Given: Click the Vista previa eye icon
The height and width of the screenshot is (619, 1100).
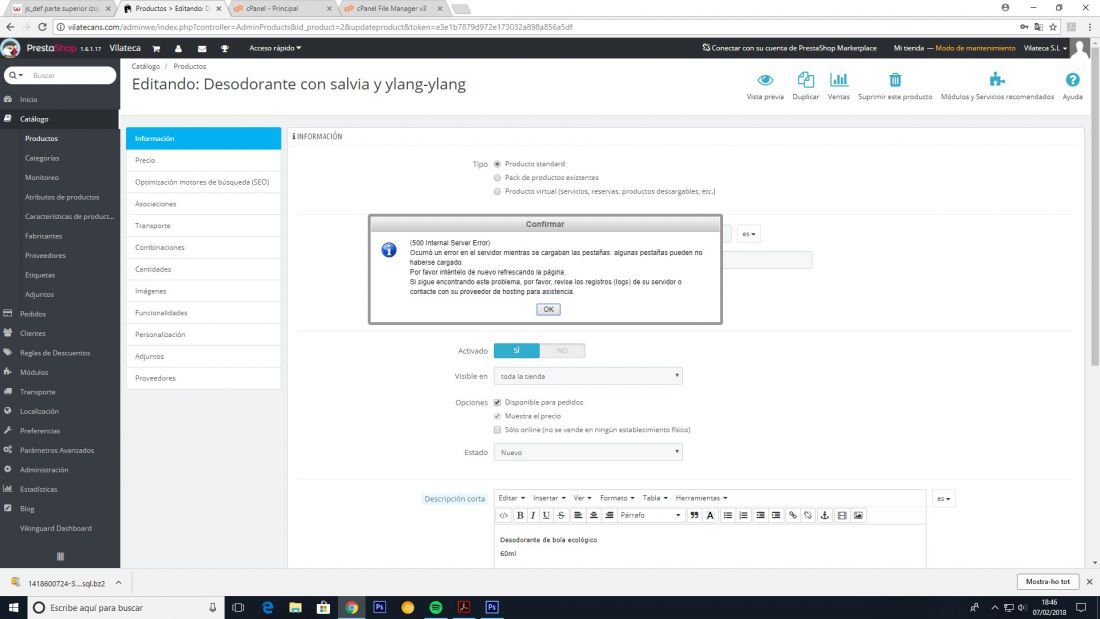Looking at the screenshot, I should [765, 80].
